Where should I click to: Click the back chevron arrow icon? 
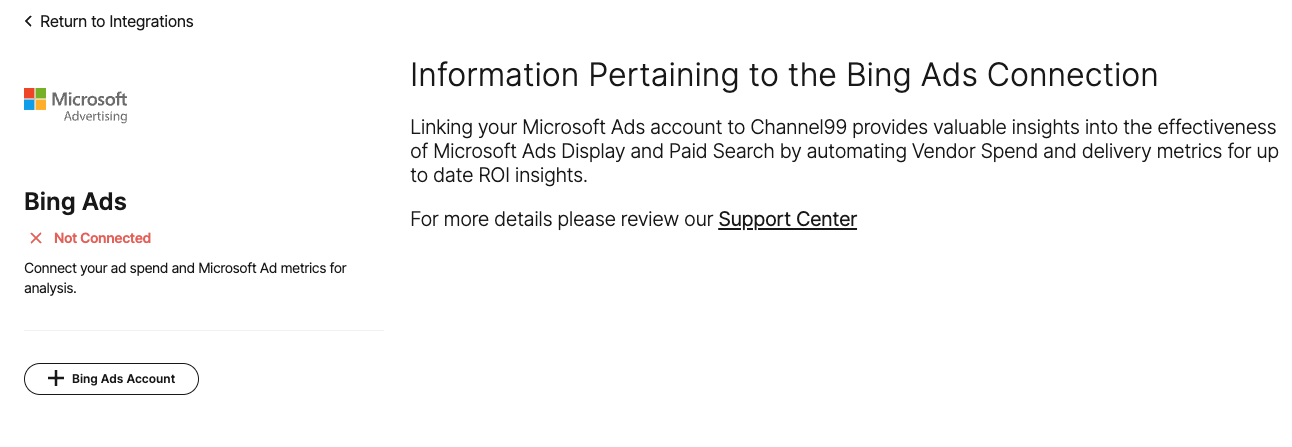tap(28, 21)
